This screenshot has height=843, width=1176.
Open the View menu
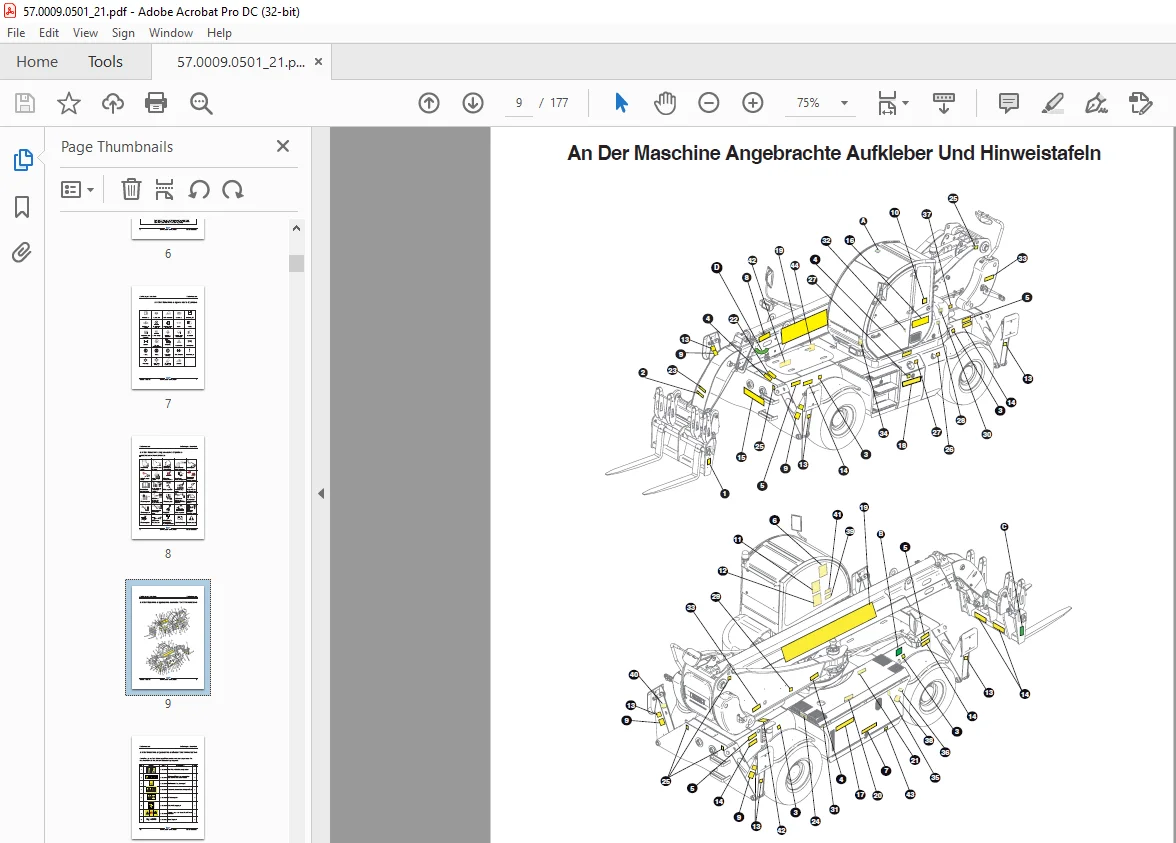86,33
